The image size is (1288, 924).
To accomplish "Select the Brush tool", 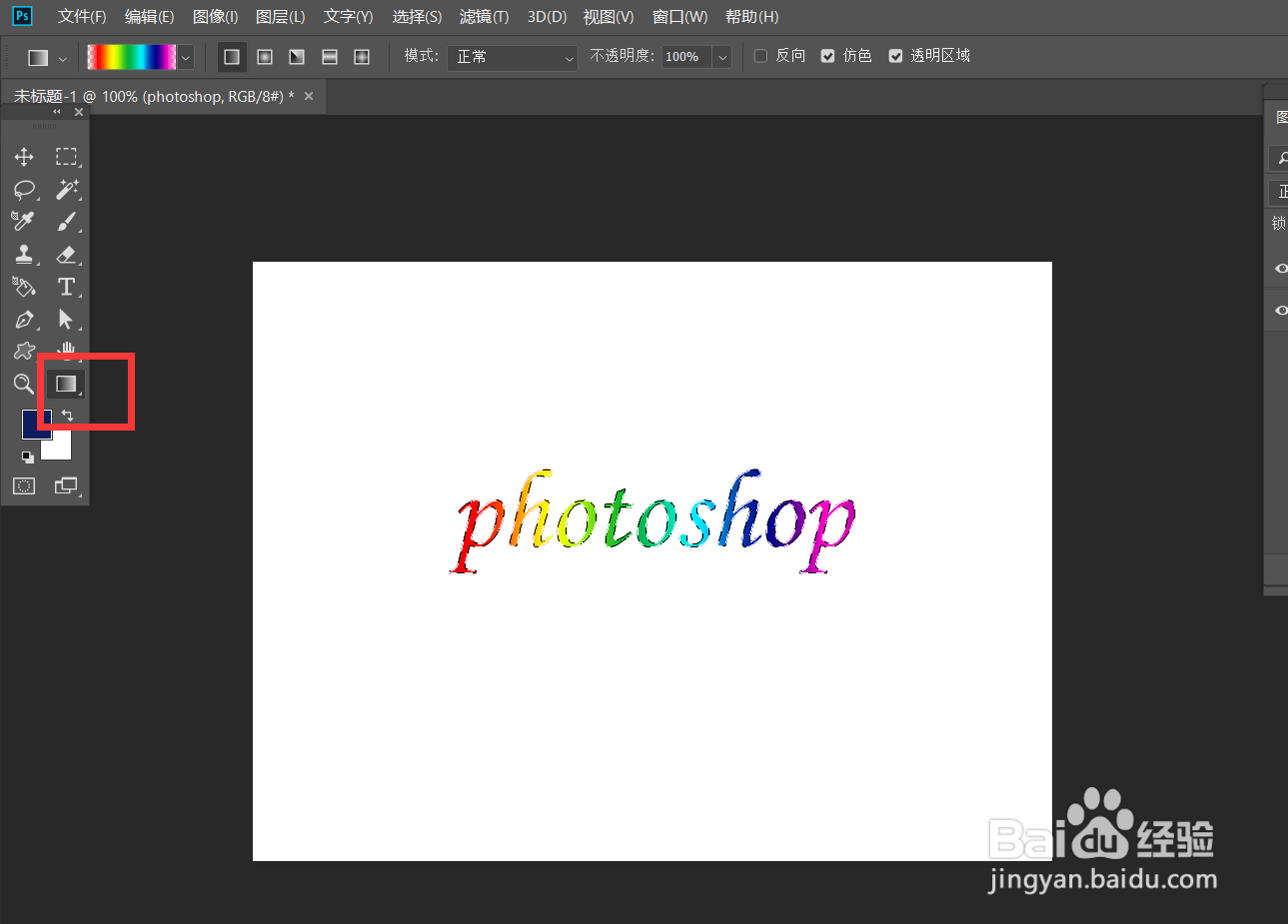I will click(66, 222).
